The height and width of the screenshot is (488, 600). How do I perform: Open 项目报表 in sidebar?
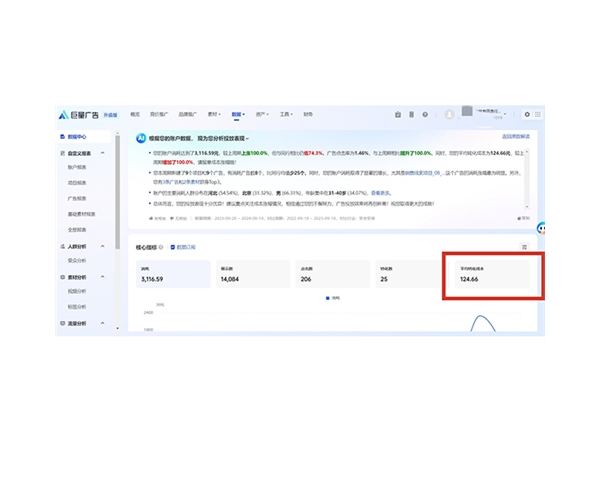(77, 183)
